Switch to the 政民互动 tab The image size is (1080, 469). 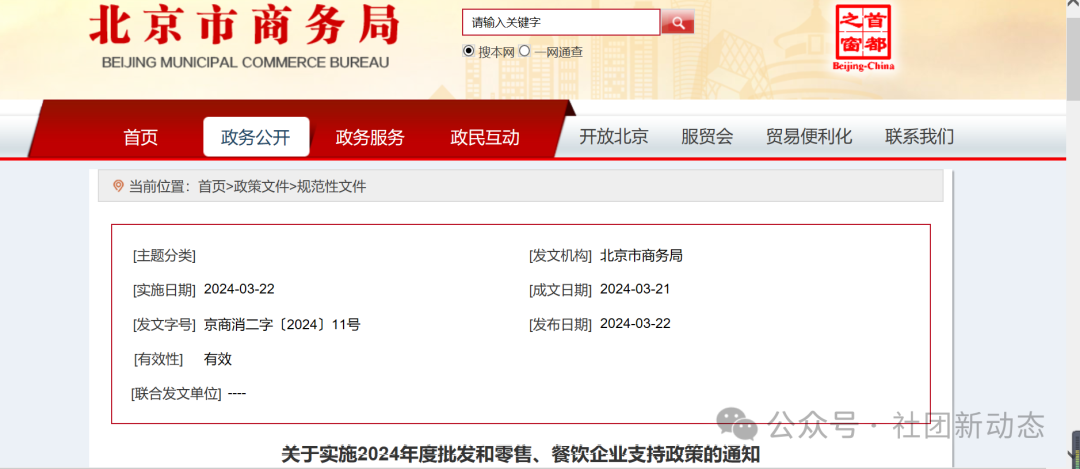click(x=485, y=137)
